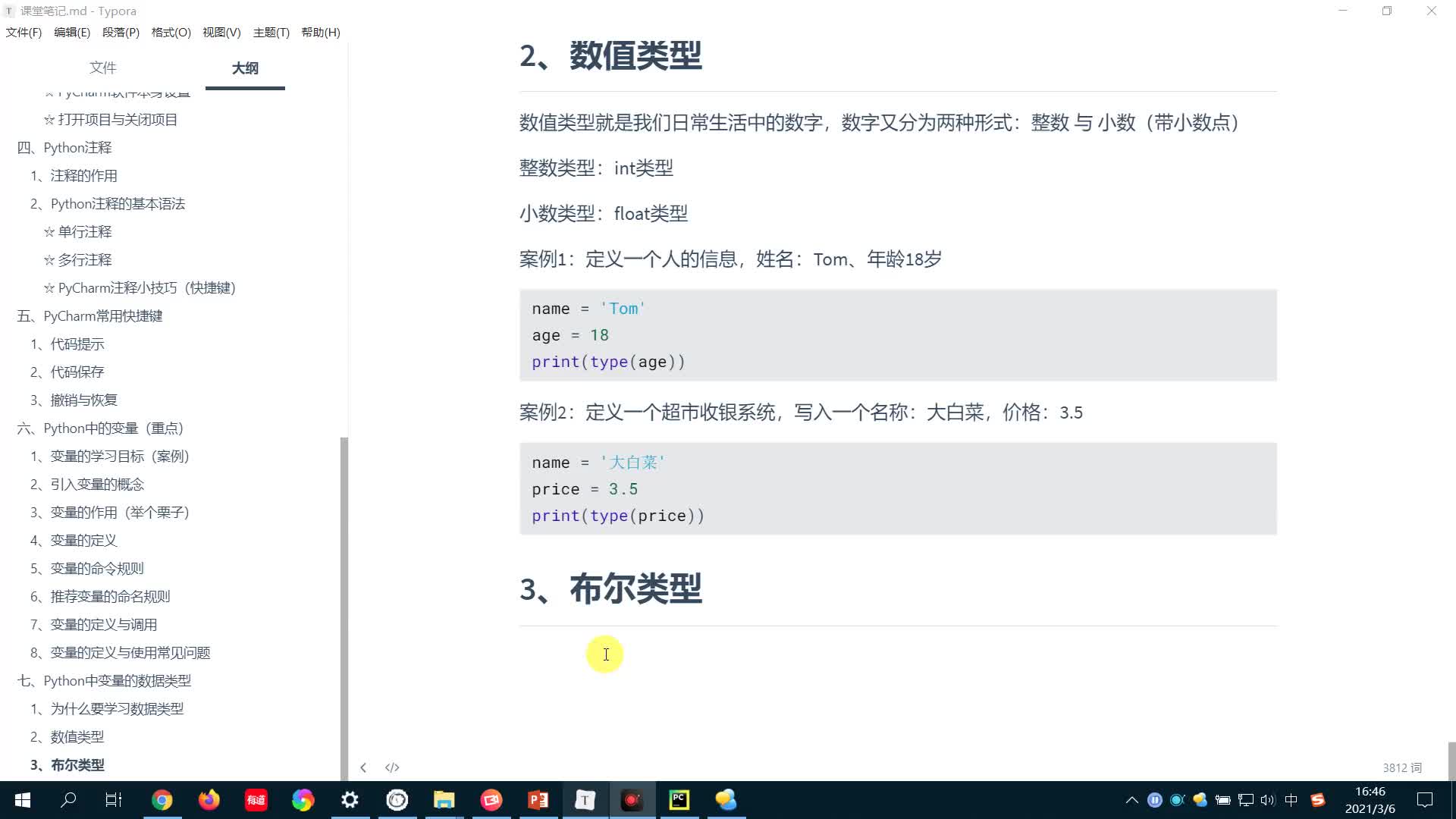Jump to 多行注释 outline item

(x=77, y=260)
